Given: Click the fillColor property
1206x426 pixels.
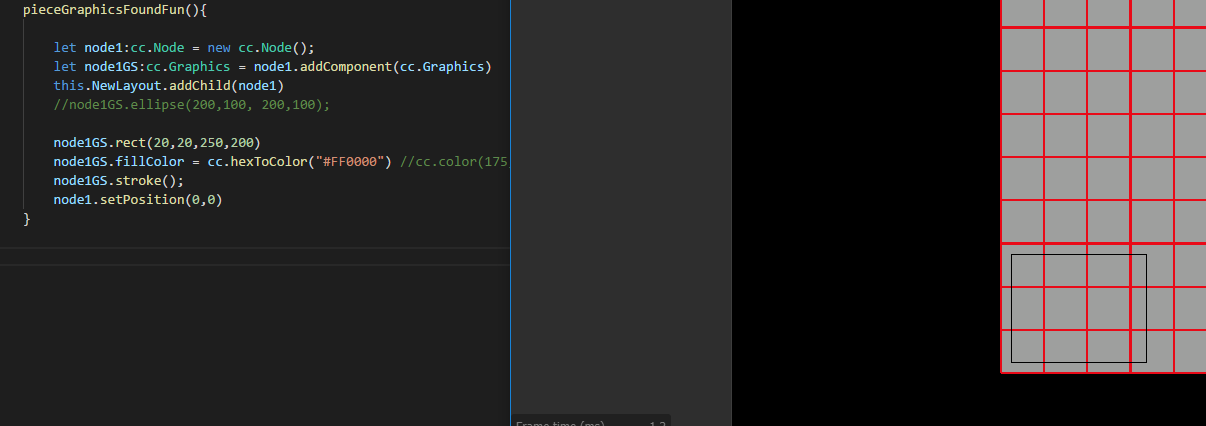Looking at the screenshot, I should (150, 162).
